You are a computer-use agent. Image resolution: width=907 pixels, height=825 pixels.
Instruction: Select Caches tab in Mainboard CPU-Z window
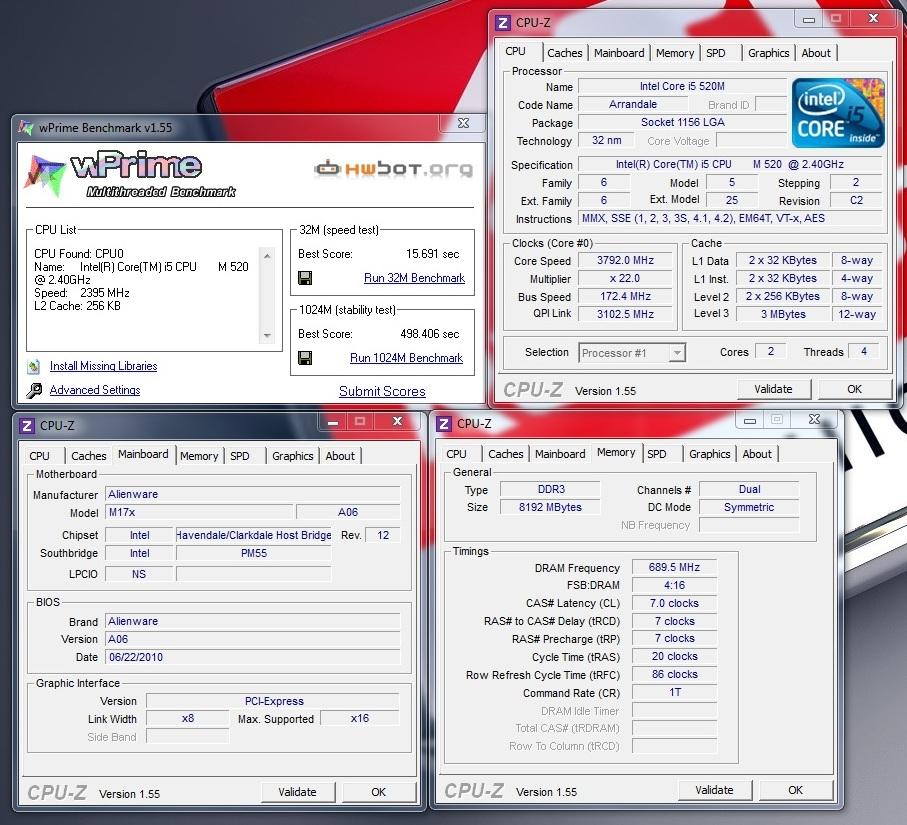89,456
